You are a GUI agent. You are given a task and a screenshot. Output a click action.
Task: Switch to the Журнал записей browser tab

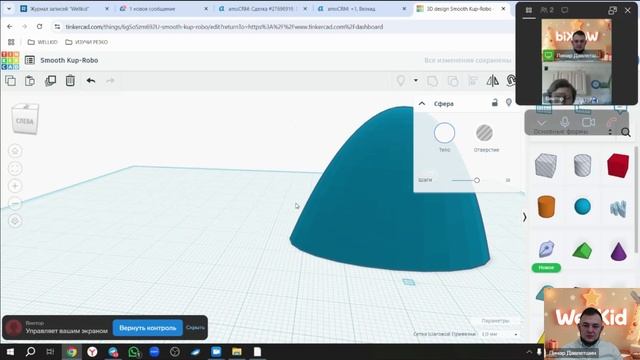point(64,9)
